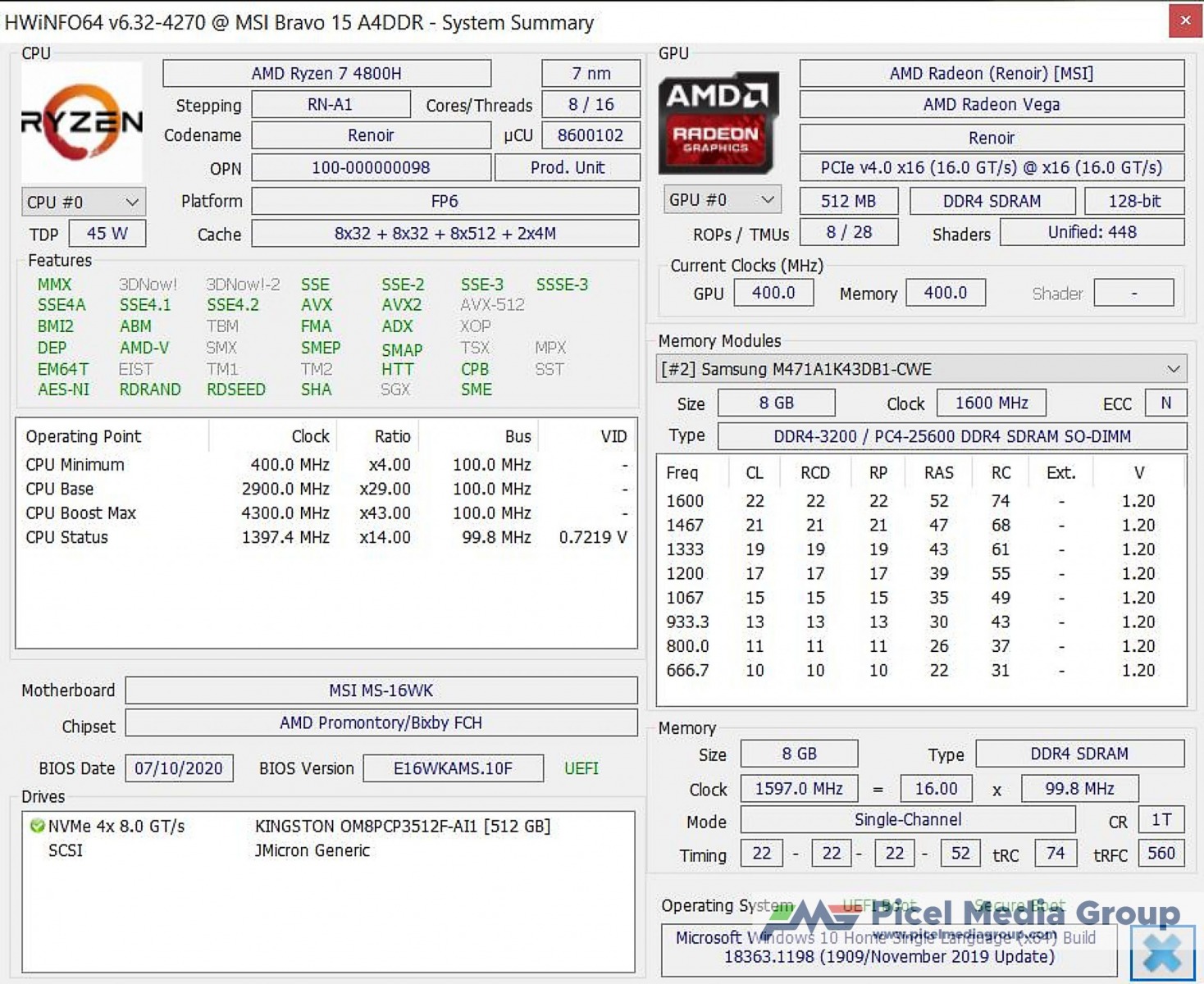The image size is (1204, 984).
Task: Select the AMD Ryzen 7 4800H name field
Action: [x=326, y=73]
